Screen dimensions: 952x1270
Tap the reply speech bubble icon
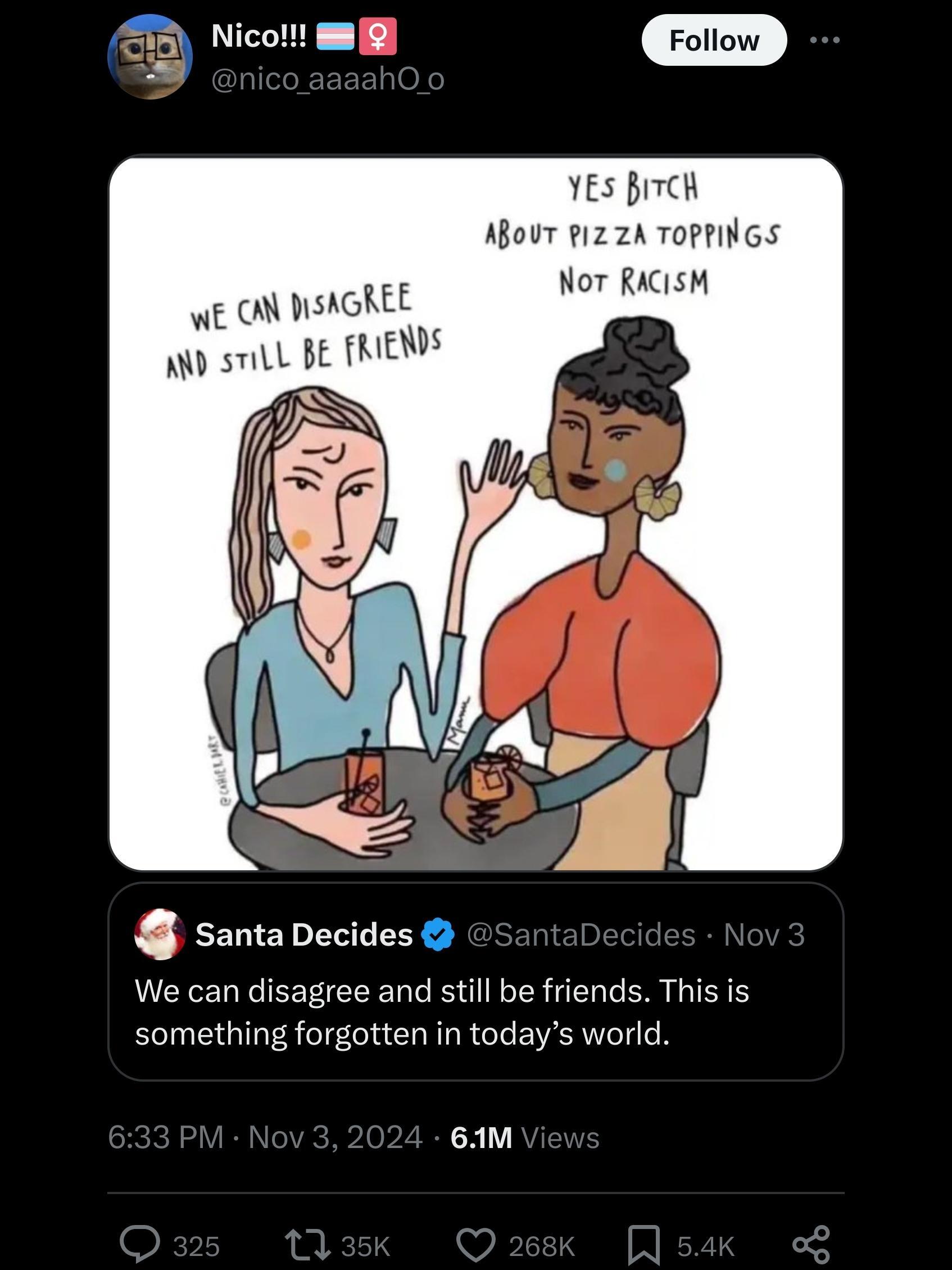click(139, 1245)
